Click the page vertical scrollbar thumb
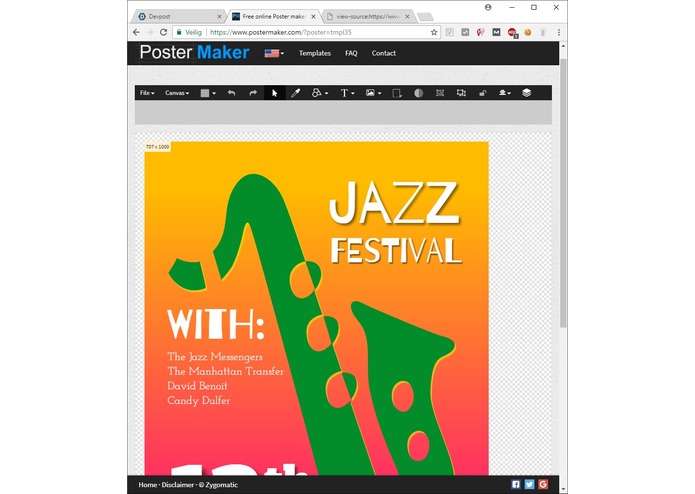Image resolution: width=695 pixels, height=494 pixels. [x=563, y=193]
